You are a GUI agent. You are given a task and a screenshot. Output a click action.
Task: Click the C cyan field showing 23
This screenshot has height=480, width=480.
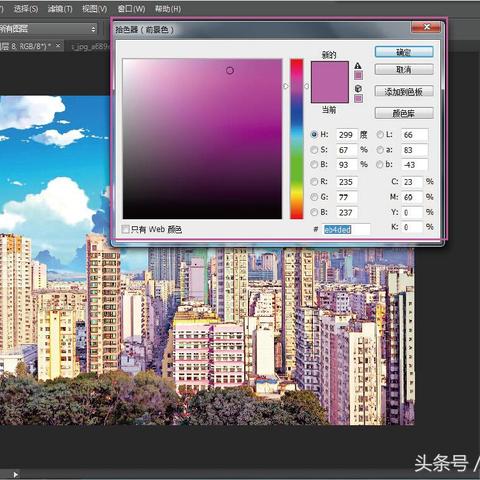[412, 182]
